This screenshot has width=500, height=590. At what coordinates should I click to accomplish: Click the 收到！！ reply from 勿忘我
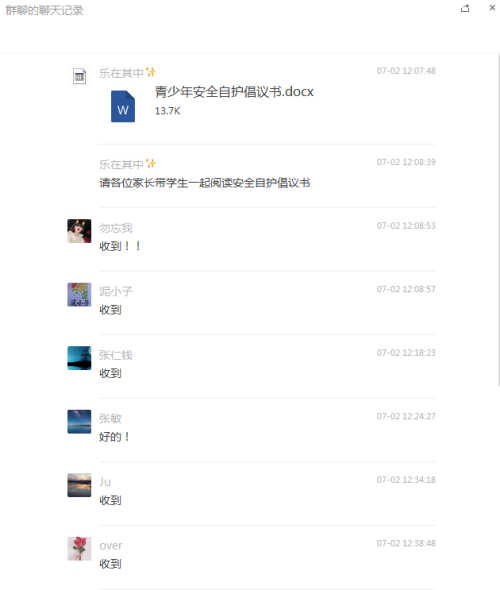pyautogui.click(x=120, y=246)
